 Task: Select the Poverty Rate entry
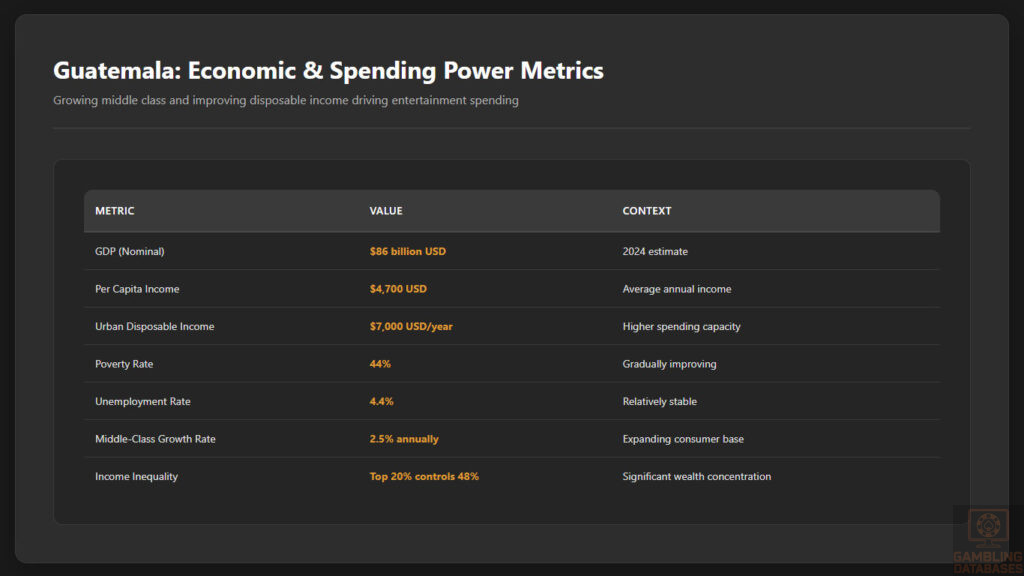coord(124,364)
